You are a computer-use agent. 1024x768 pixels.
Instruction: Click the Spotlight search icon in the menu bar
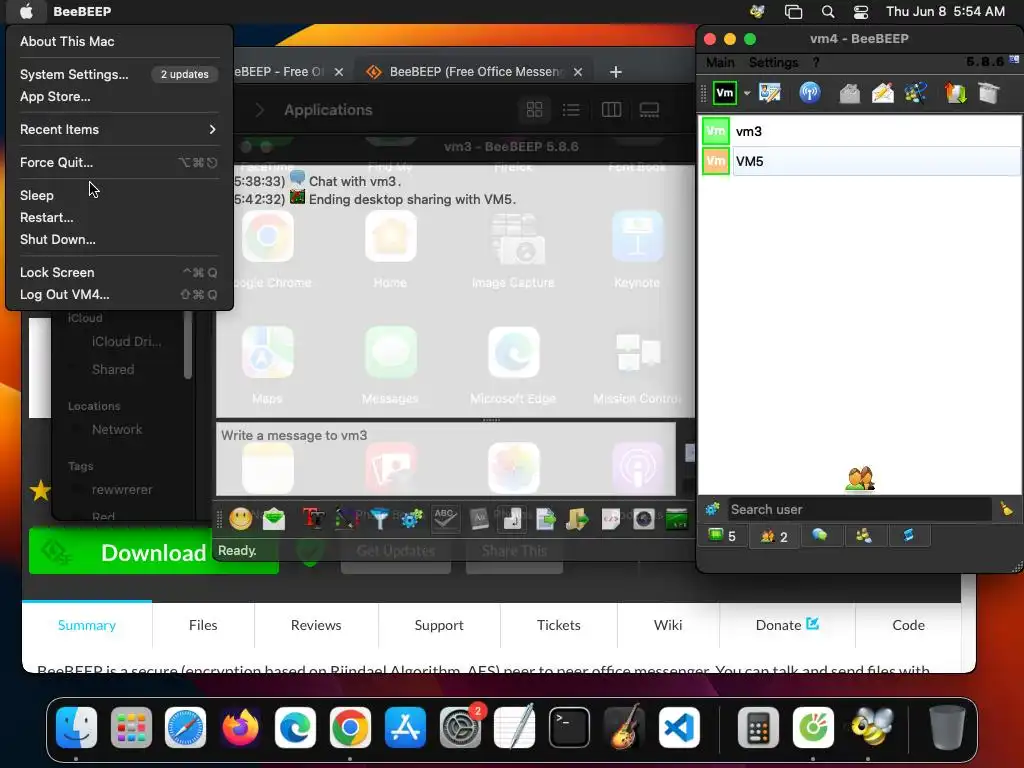coord(828,12)
